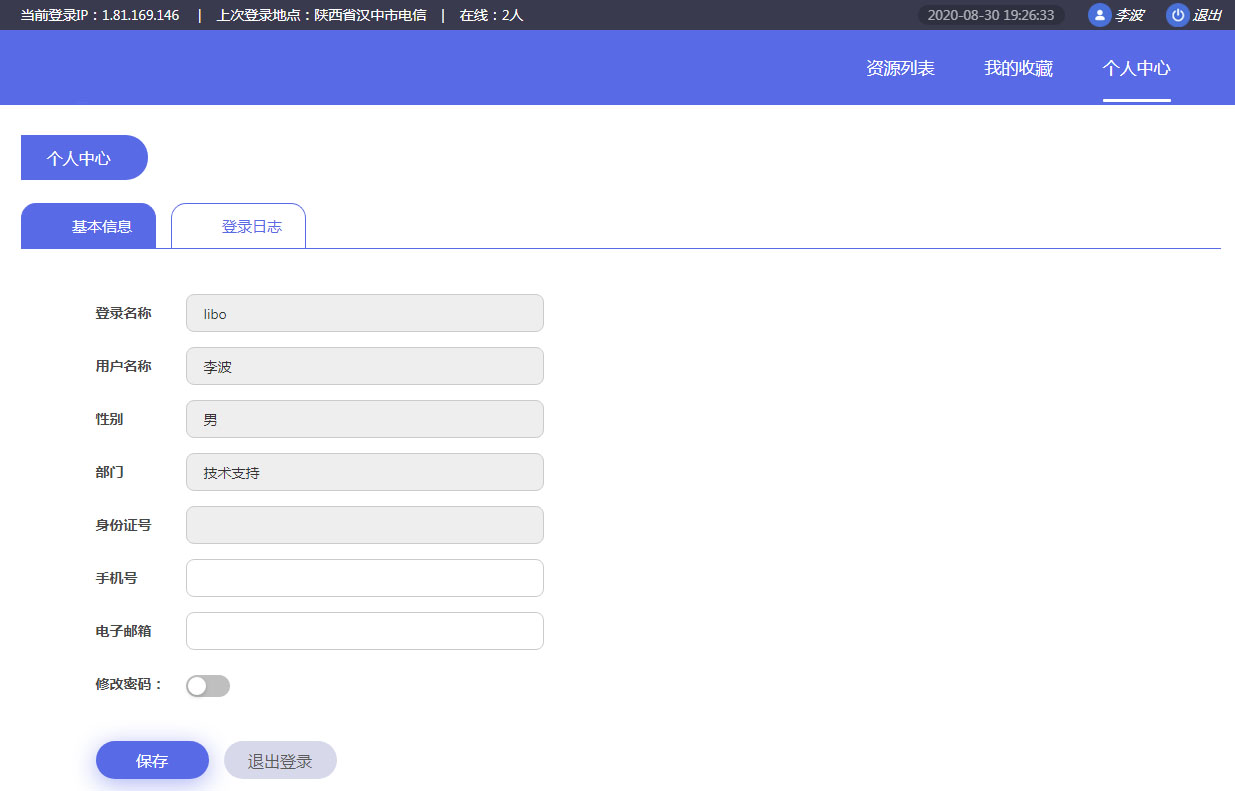Click the user avatar icon beside 李波
This screenshot has height=791, width=1235.
point(1099,15)
